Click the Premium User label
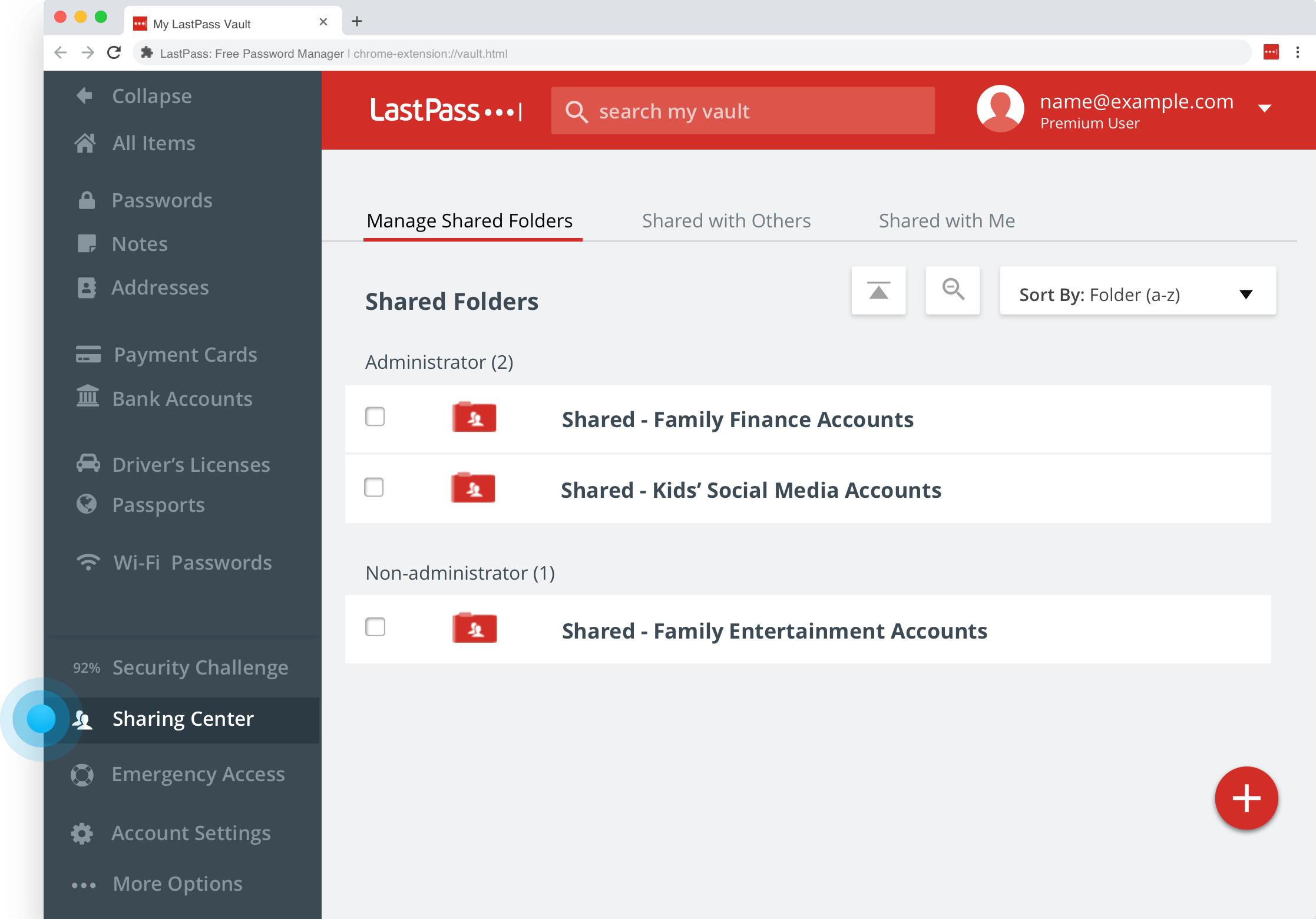 1090,124
